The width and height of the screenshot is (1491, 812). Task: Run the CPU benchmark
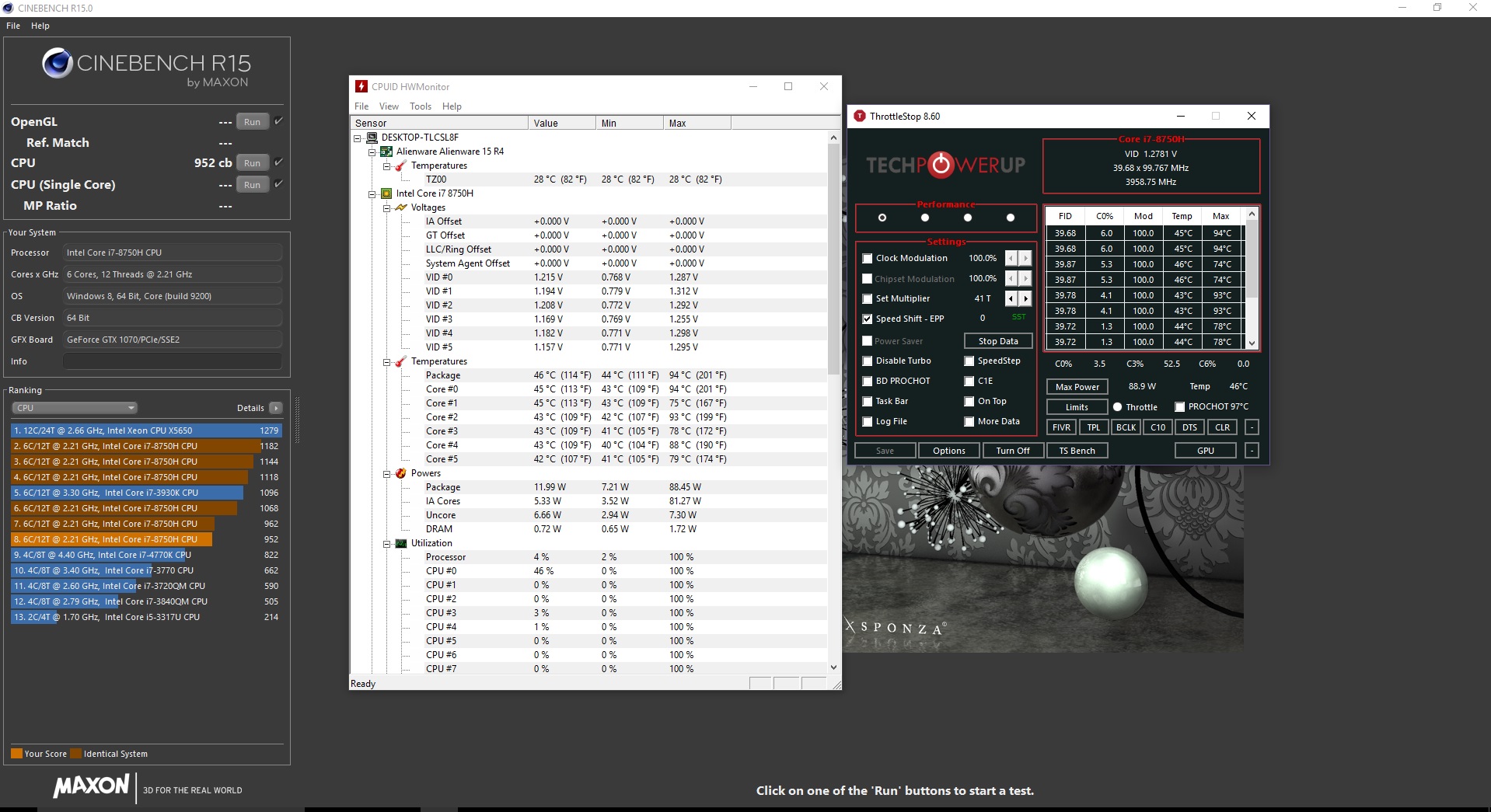coord(253,163)
